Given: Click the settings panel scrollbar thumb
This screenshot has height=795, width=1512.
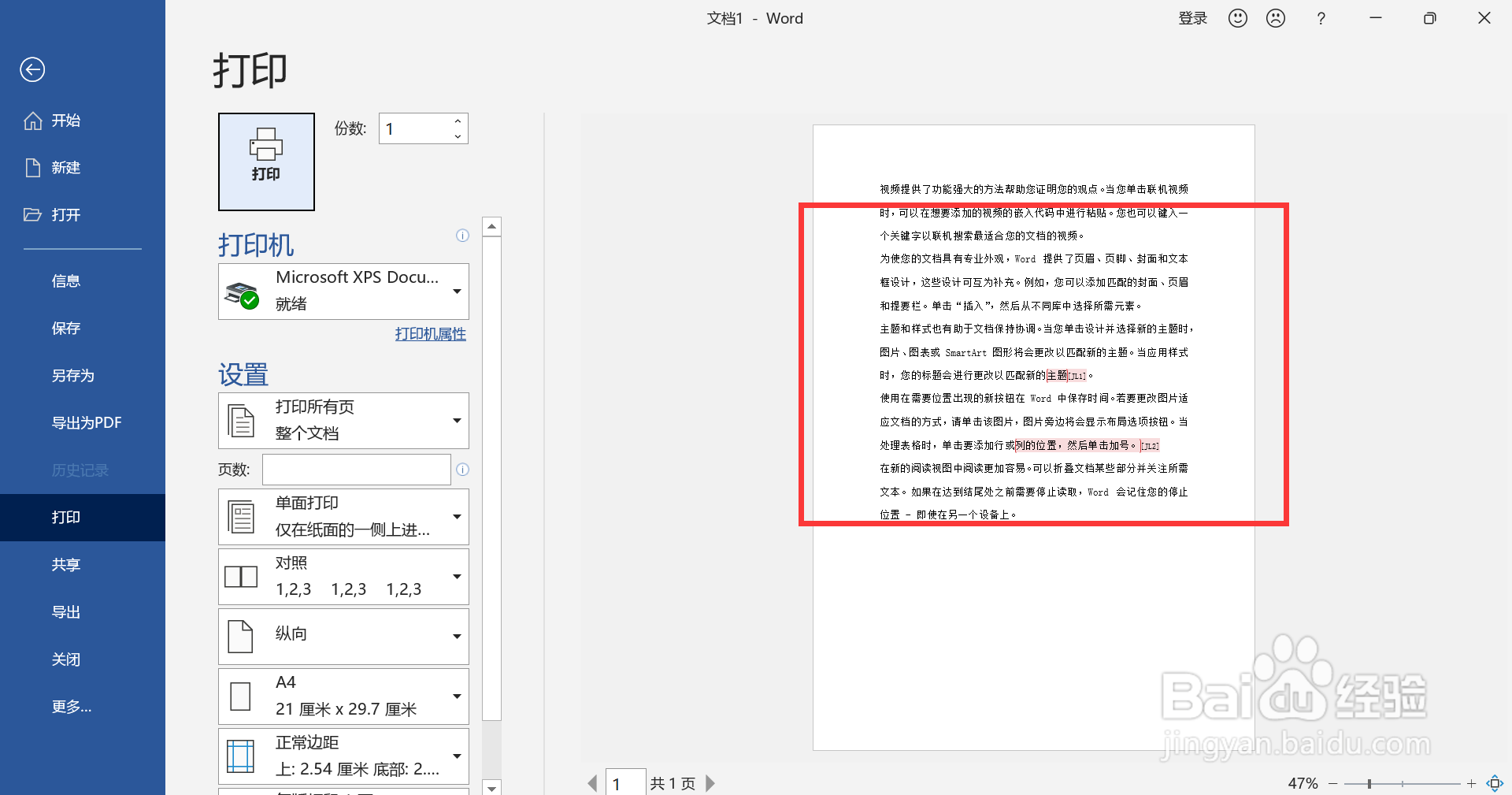Looking at the screenshot, I should [491, 479].
